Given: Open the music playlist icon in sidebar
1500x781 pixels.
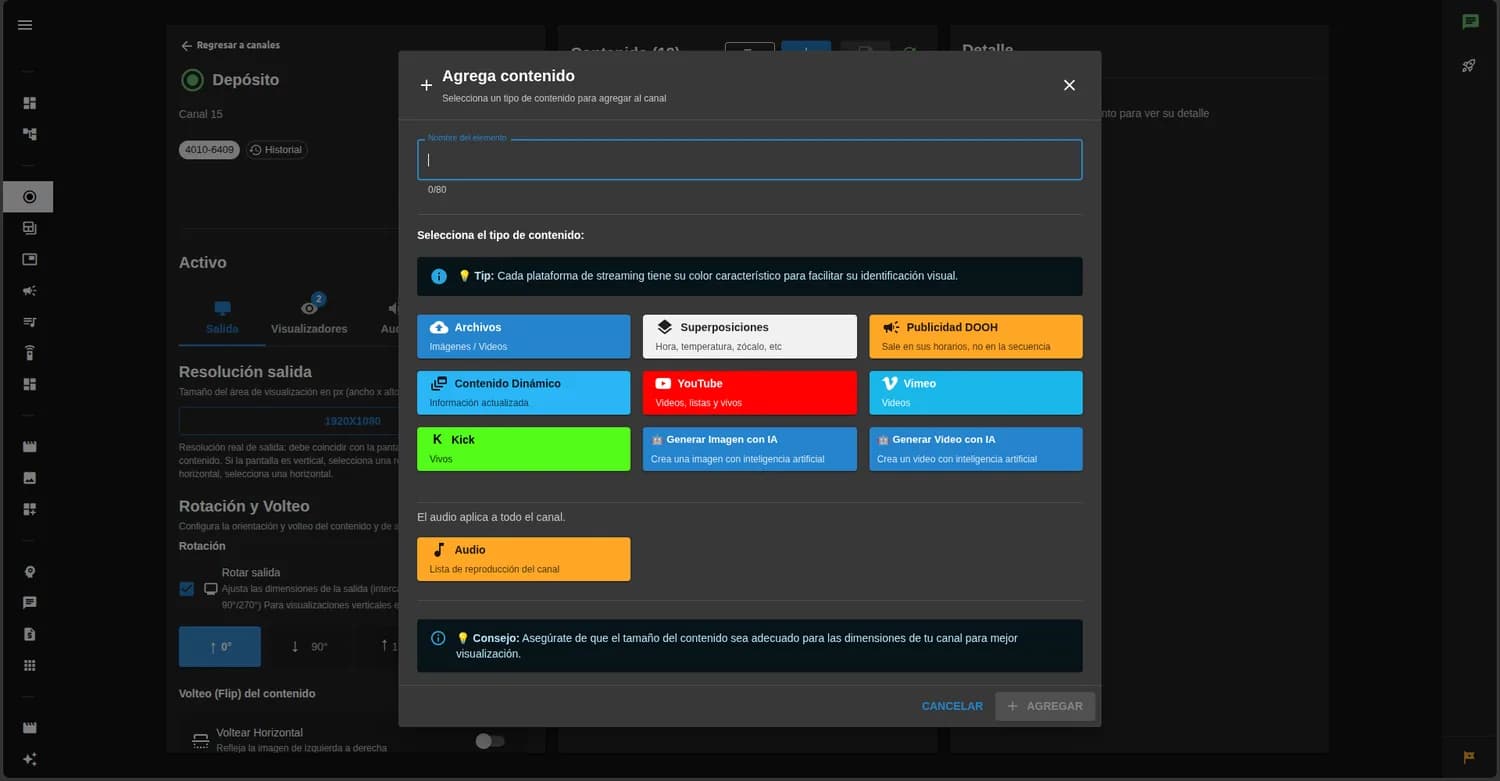Looking at the screenshot, I should point(29,322).
